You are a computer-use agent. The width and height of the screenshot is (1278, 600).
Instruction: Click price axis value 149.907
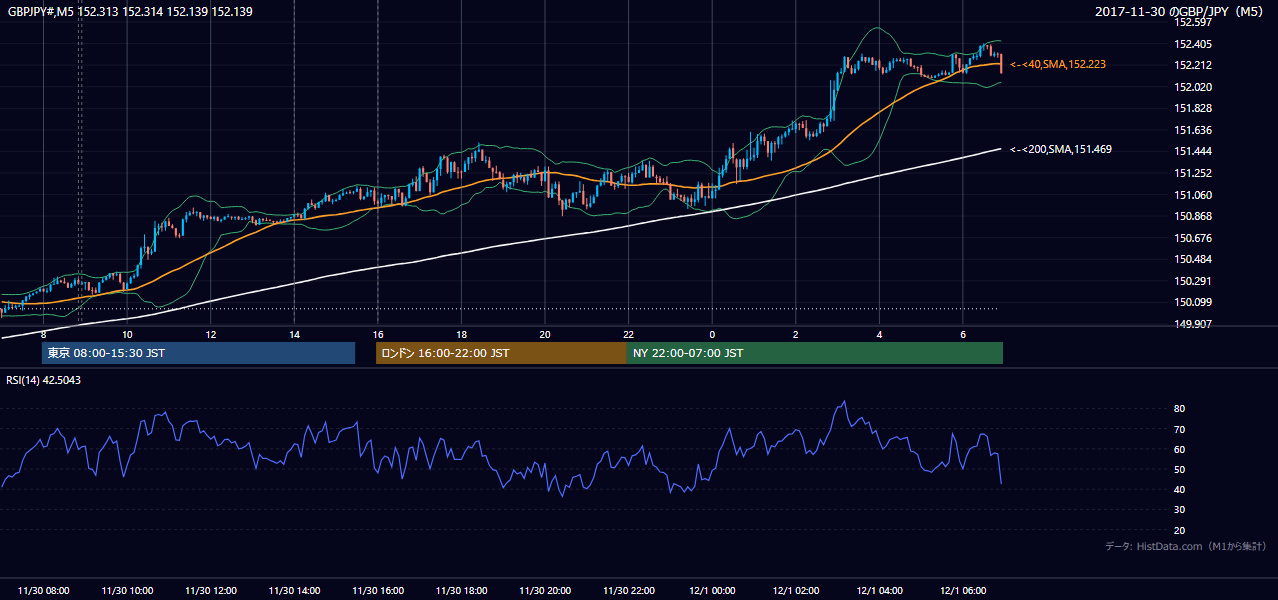tap(1193, 324)
